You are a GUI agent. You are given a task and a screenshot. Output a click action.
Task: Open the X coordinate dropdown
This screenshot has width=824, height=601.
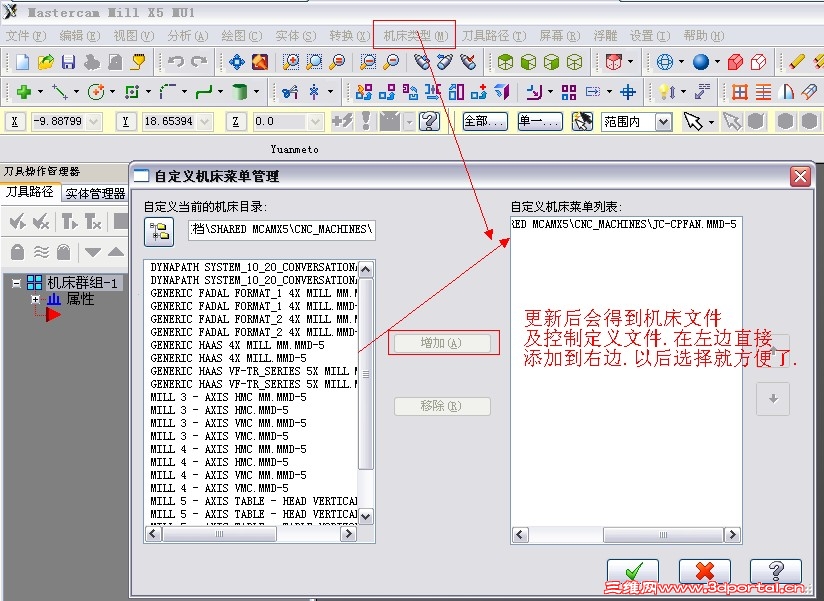tap(94, 122)
